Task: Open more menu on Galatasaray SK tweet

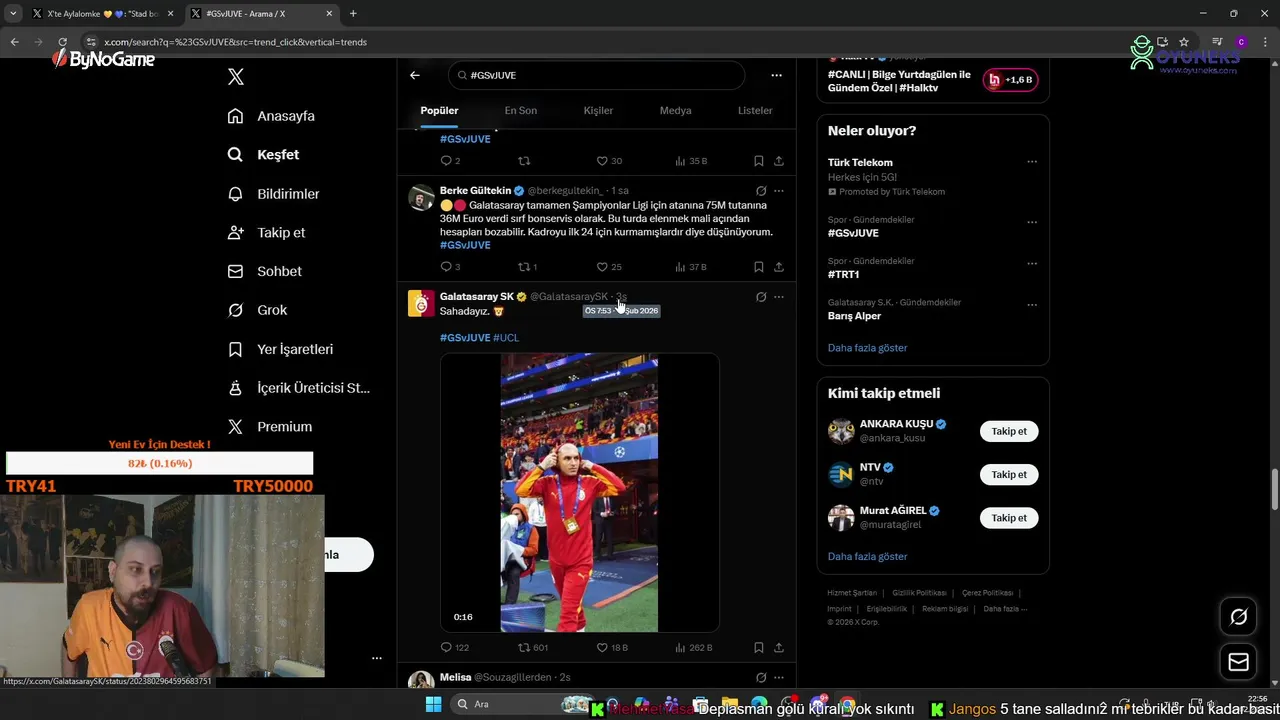Action: point(779,297)
